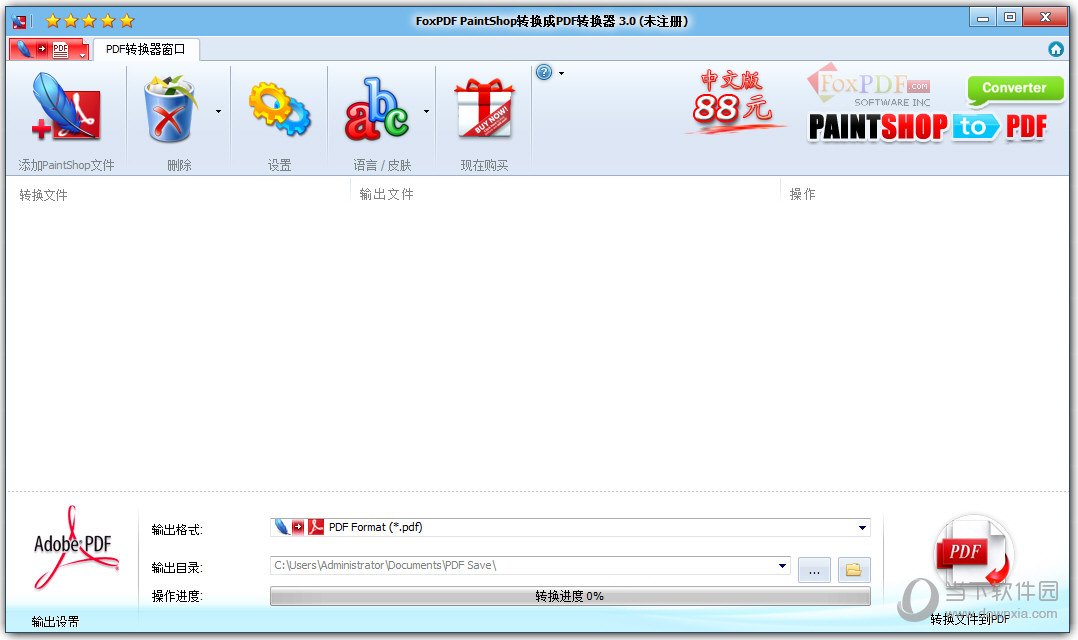The image size is (1078, 640).
Task: Close the FoxPDF converter window
Action: tap(1045, 17)
